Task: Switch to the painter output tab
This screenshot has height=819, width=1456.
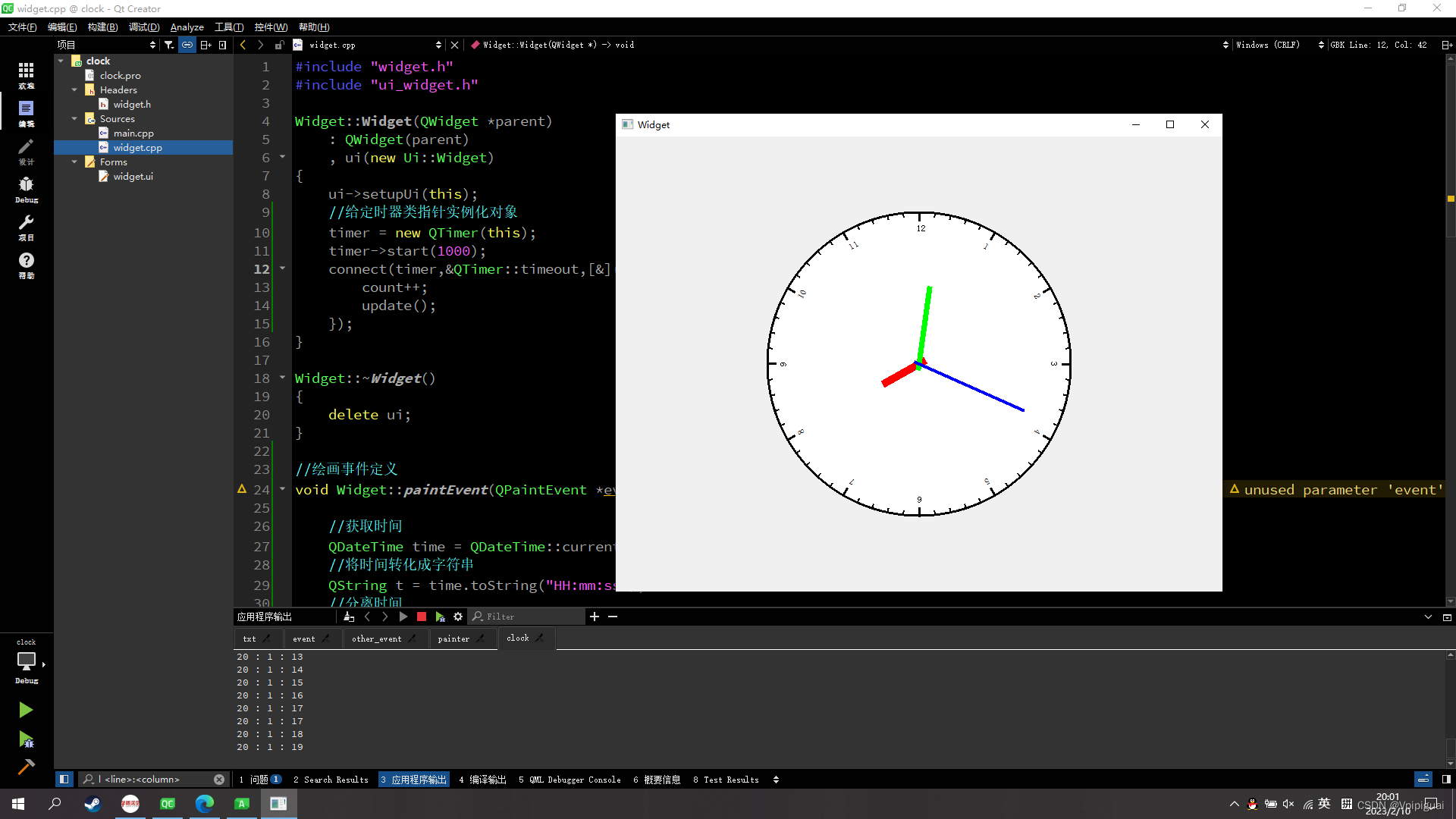Action: pos(453,639)
